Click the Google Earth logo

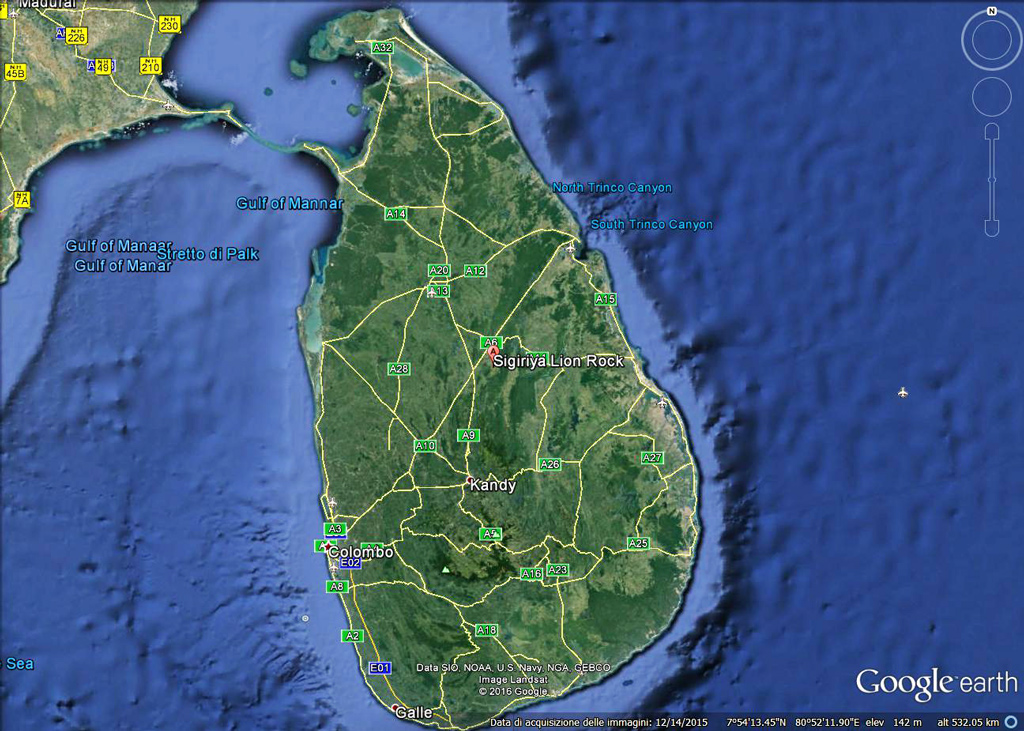click(x=936, y=684)
